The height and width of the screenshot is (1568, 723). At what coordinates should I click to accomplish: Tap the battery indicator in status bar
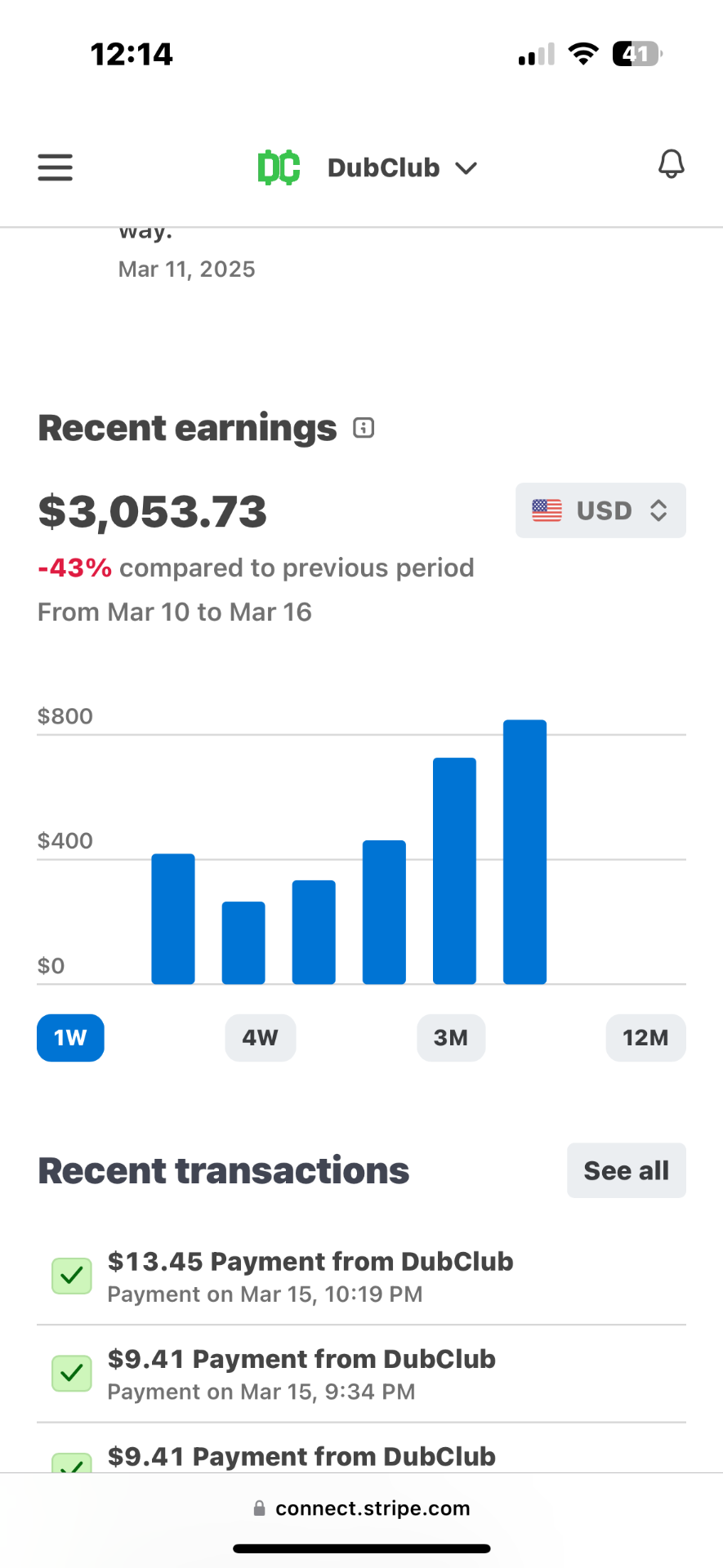pyautogui.click(x=637, y=54)
